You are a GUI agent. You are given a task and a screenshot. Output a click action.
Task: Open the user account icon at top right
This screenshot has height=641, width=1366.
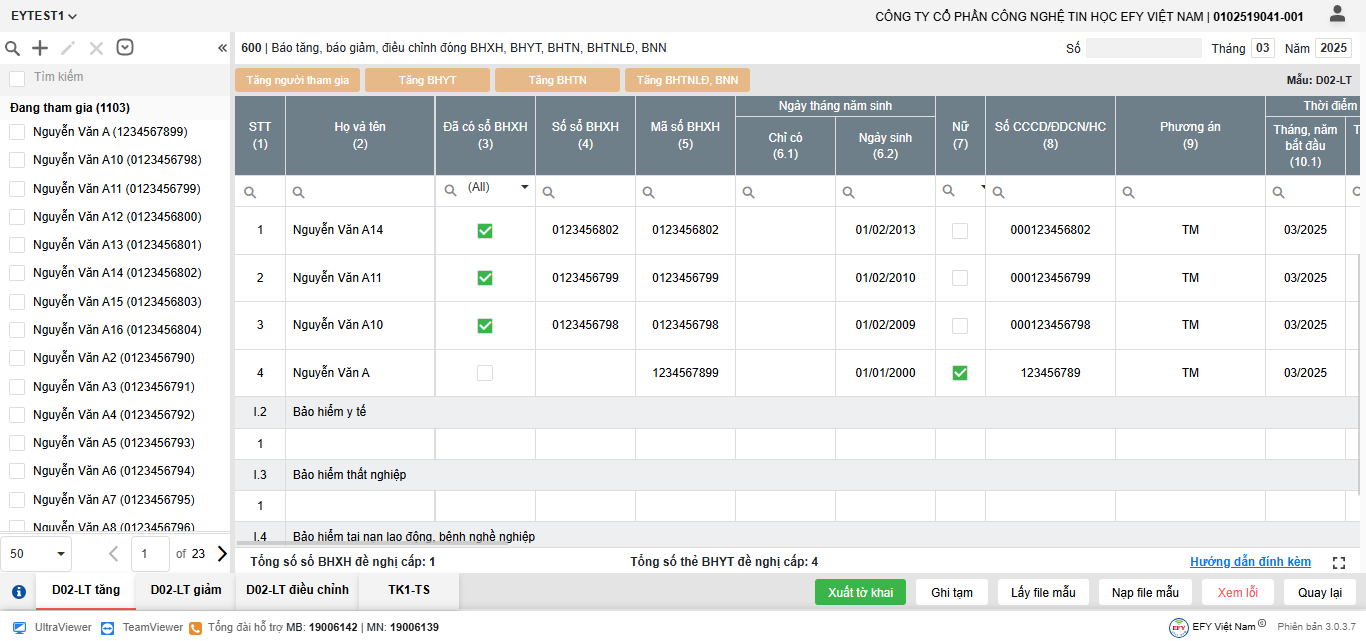[1337, 14]
